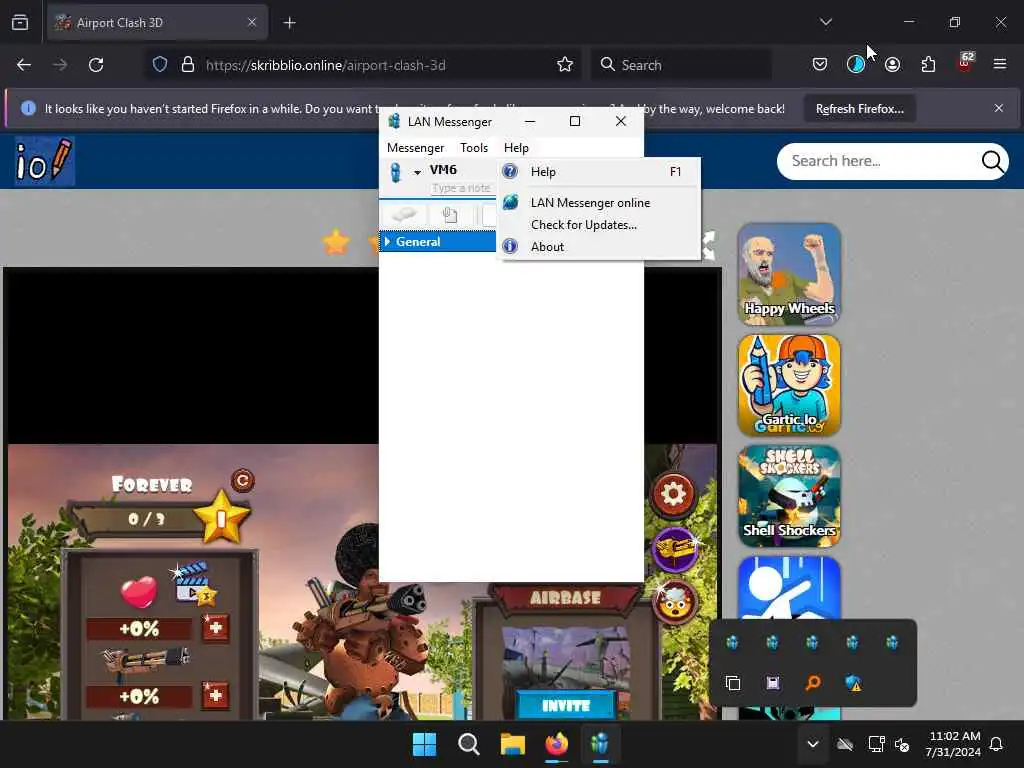The height and width of the screenshot is (768, 1024).
Task: Open a new Firefox tab
Action: [x=289, y=23]
